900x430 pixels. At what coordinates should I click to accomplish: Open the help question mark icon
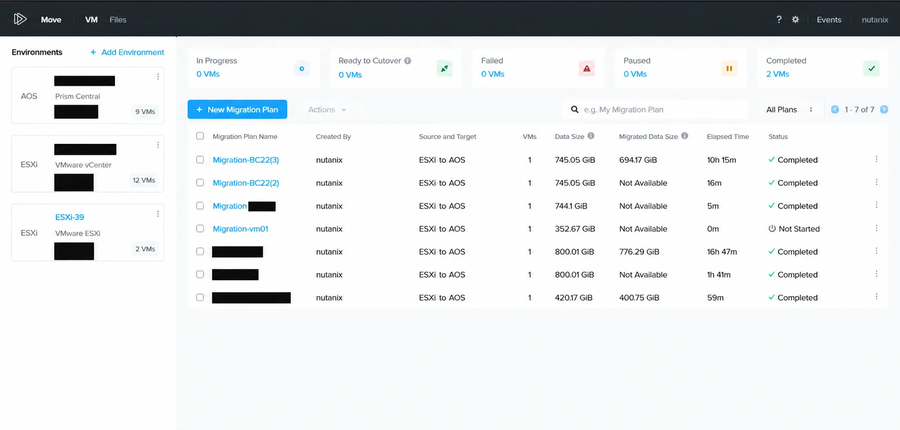(779, 20)
